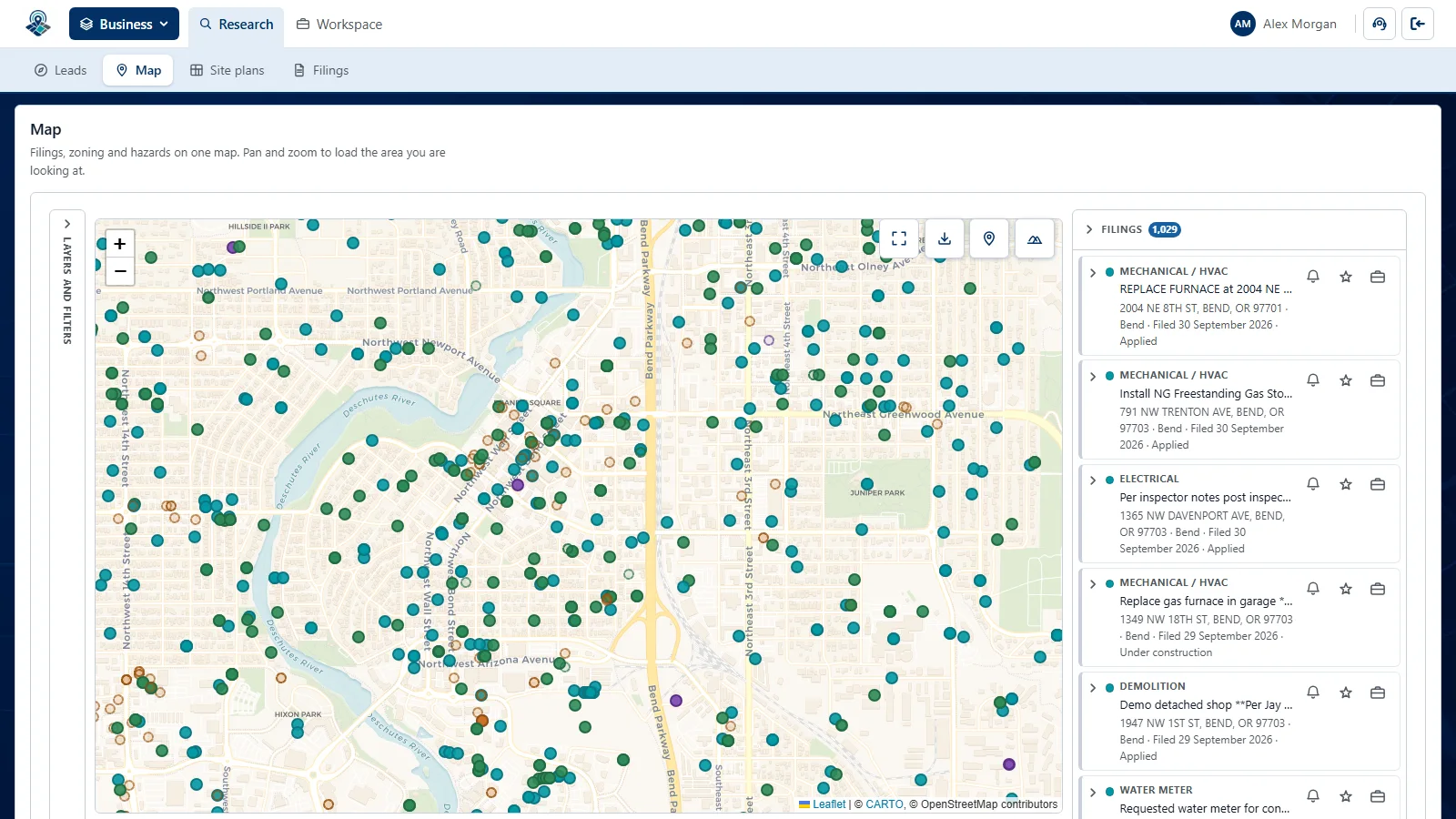Open the Business dropdown menu

coord(124,24)
